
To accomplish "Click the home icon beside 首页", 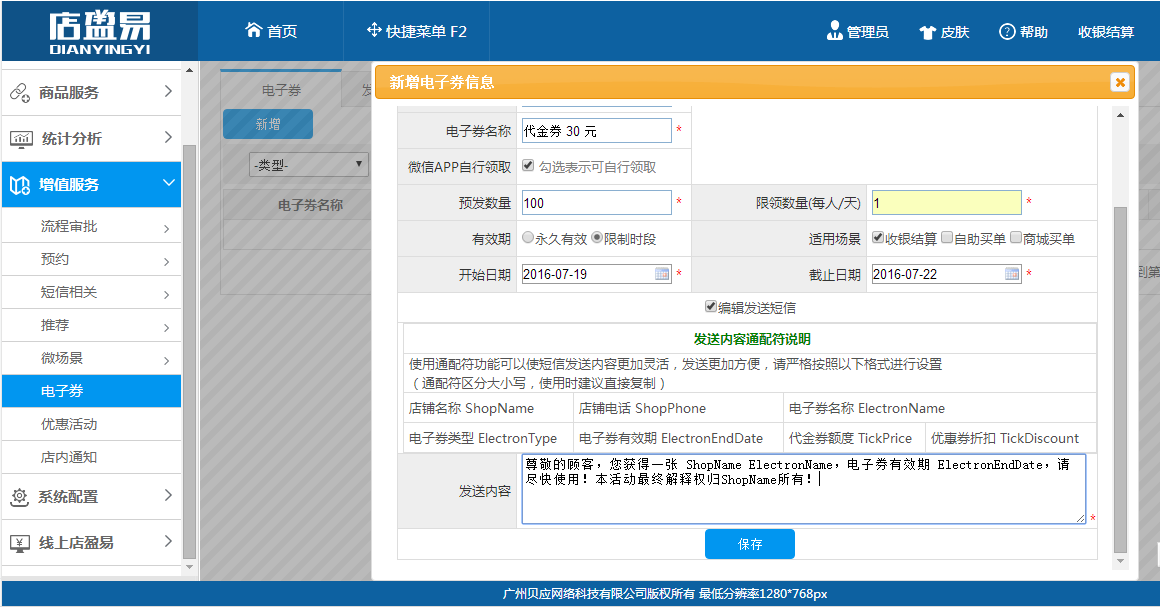I will pyautogui.click(x=254, y=30).
